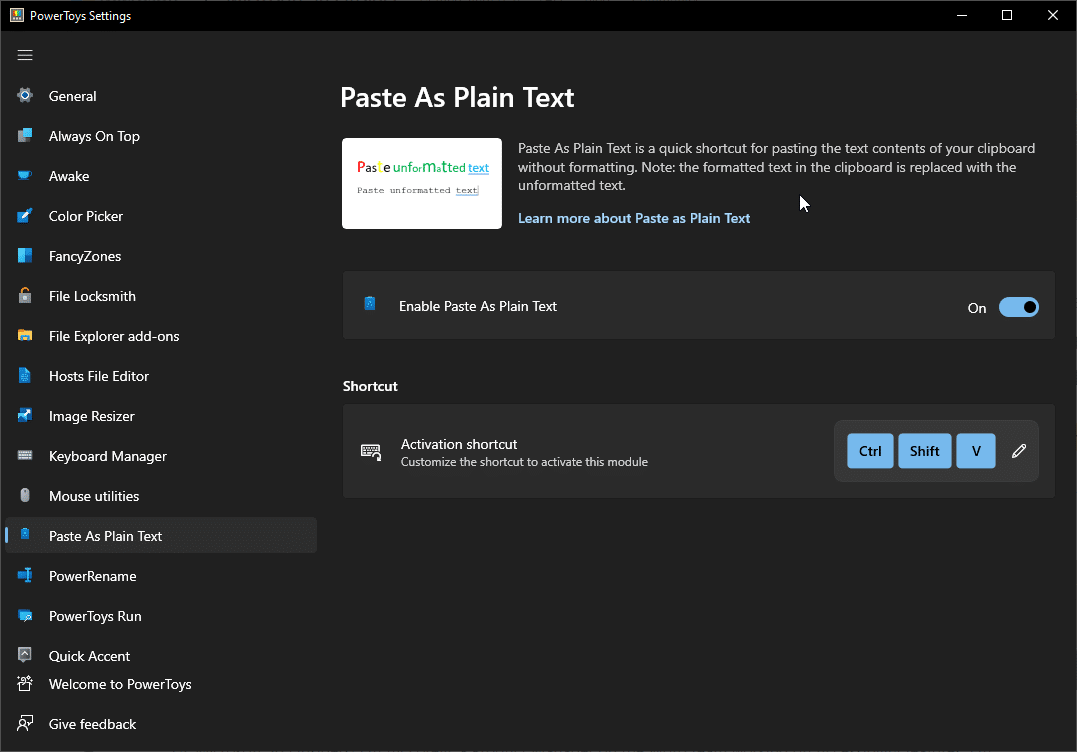Viewport: 1077px width, 752px height.
Task: Click Give feedback label
Action: point(92,724)
